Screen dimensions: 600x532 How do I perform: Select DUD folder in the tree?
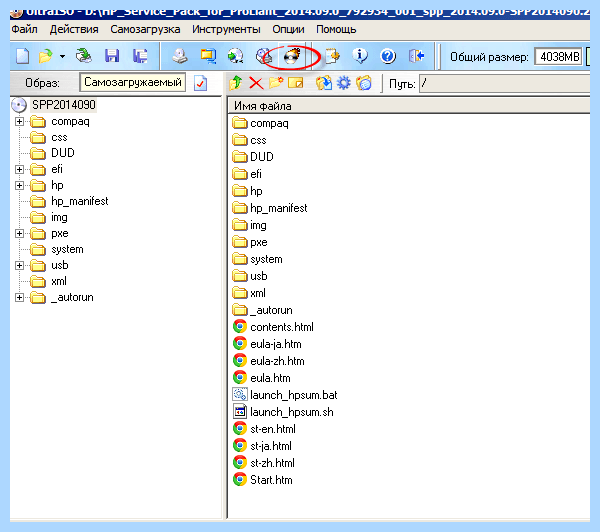63,153
